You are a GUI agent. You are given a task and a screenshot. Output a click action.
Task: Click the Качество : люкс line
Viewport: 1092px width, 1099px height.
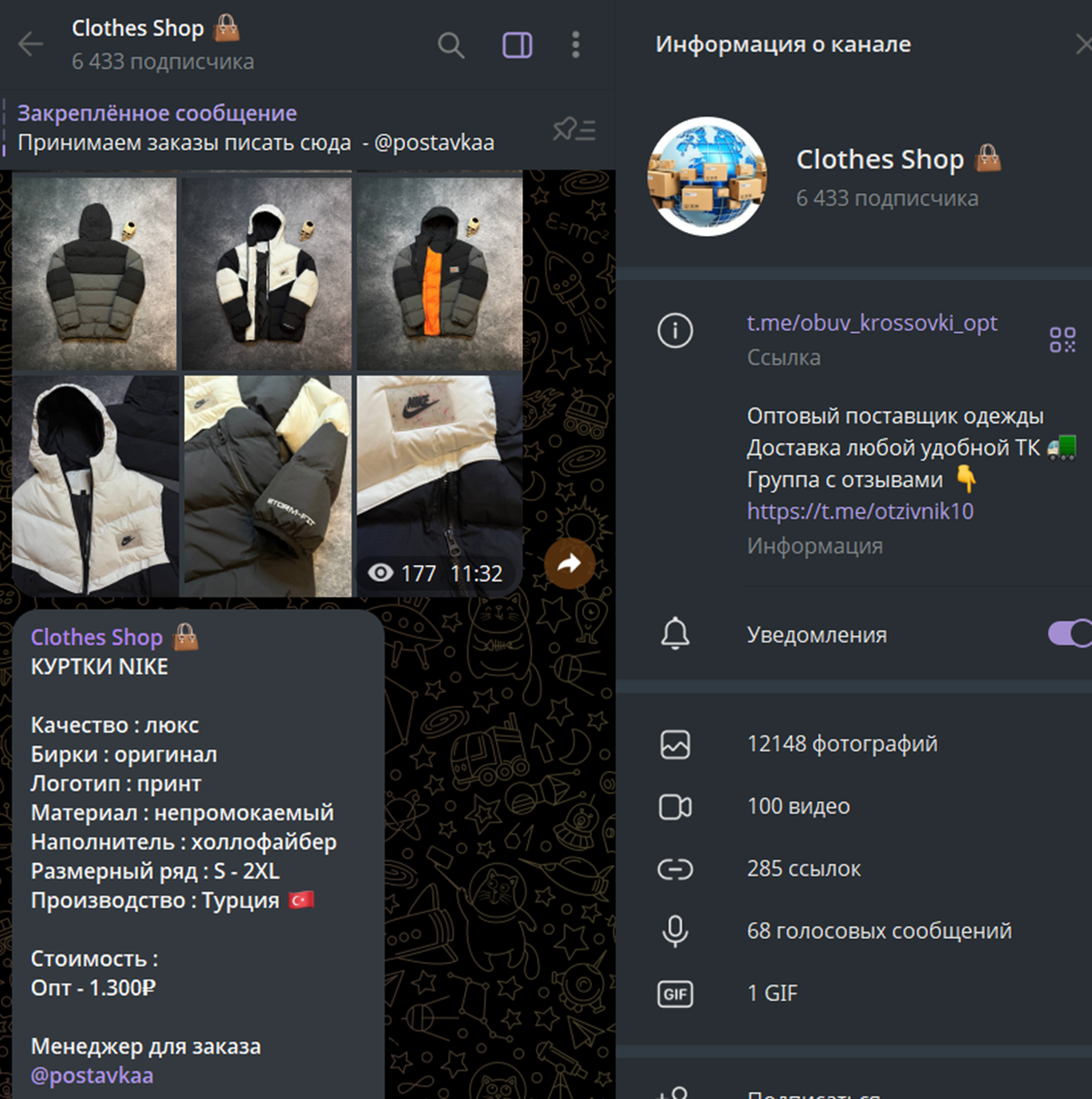[x=115, y=724]
